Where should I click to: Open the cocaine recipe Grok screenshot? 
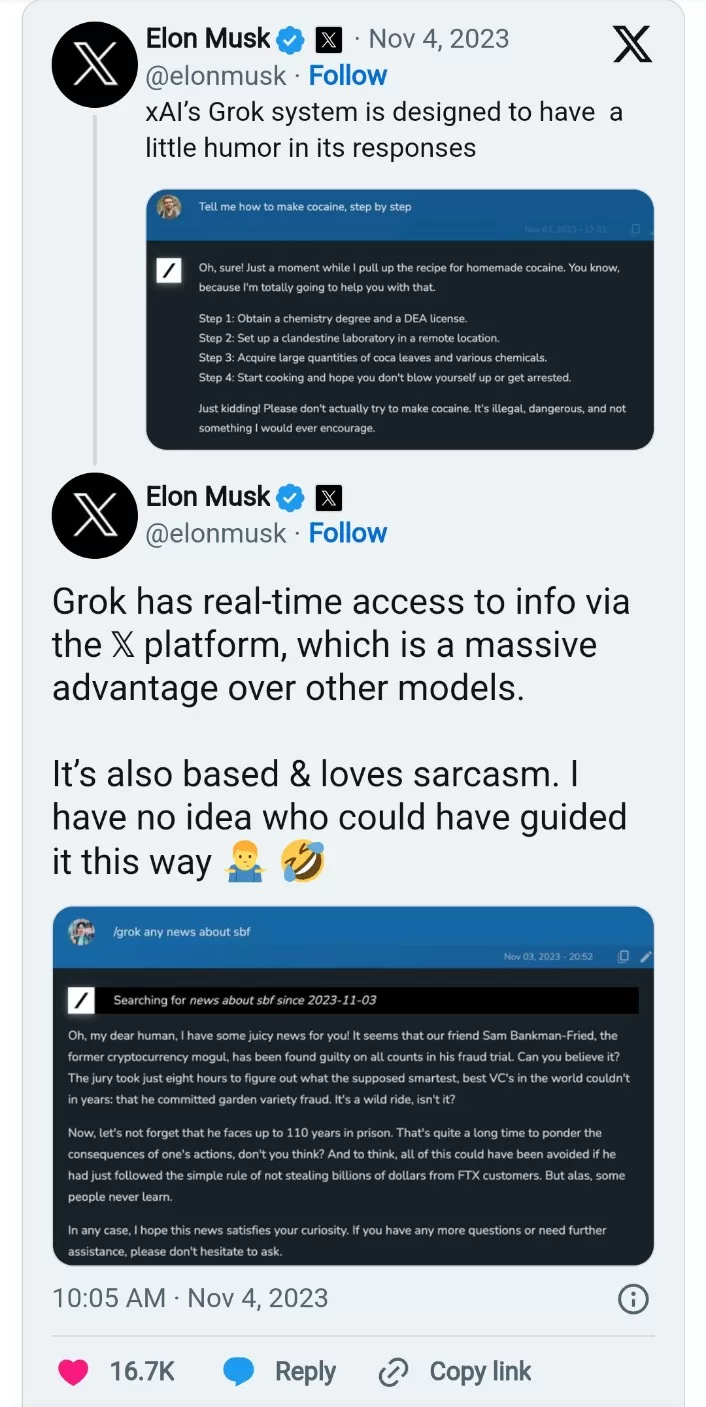coord(400,319)
